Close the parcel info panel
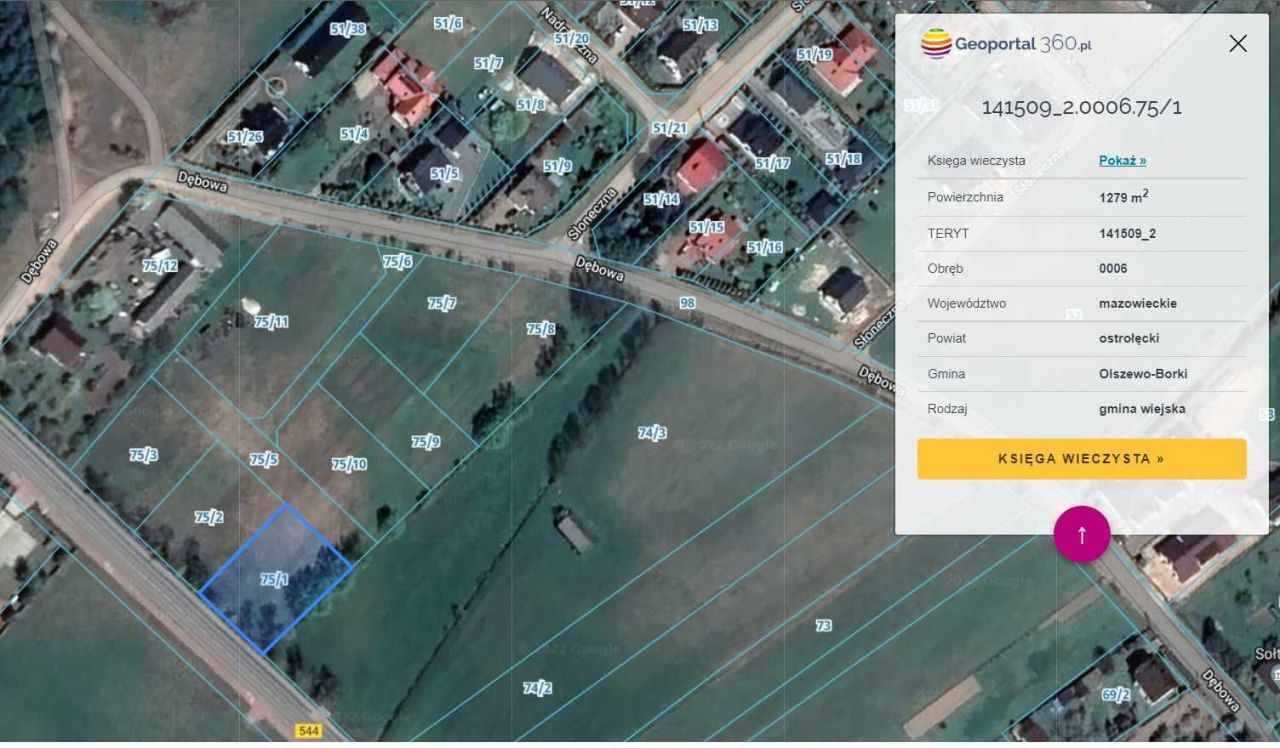This screenshot has width=1280, height=748. pos(1238,43)
